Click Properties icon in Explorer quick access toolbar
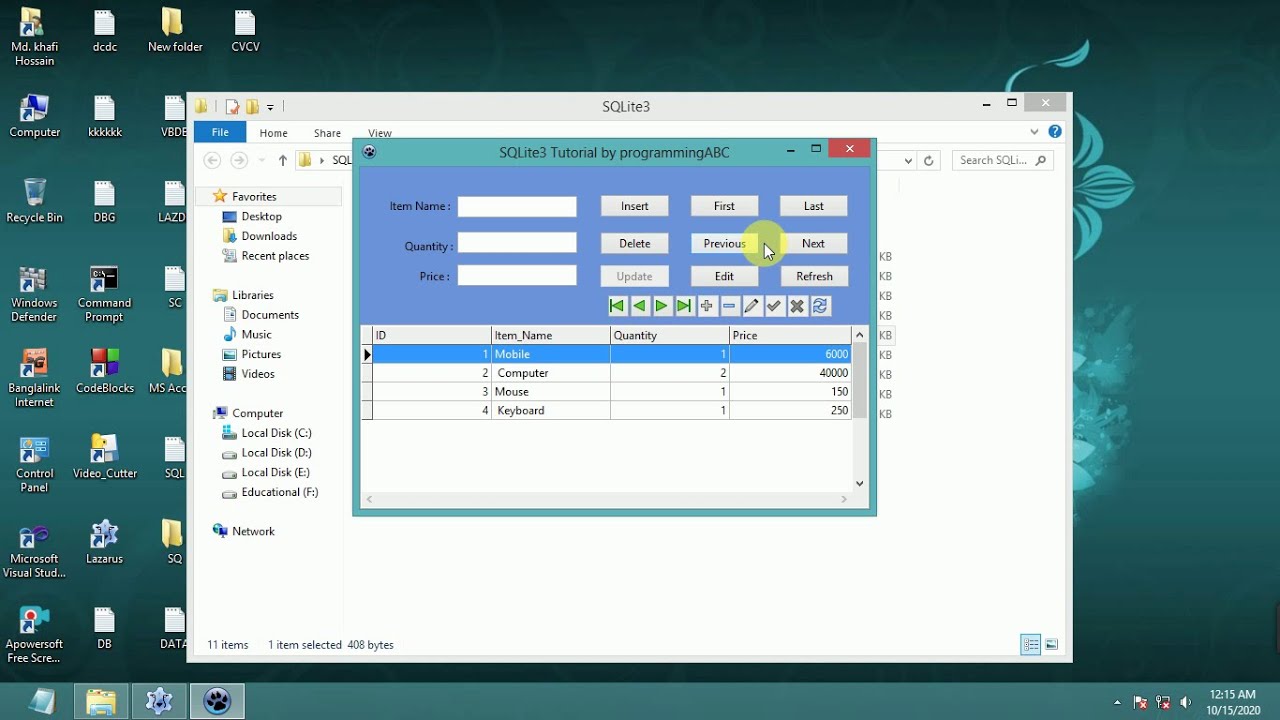This screenshot has width=1280, height=720. tap(232, 106)
